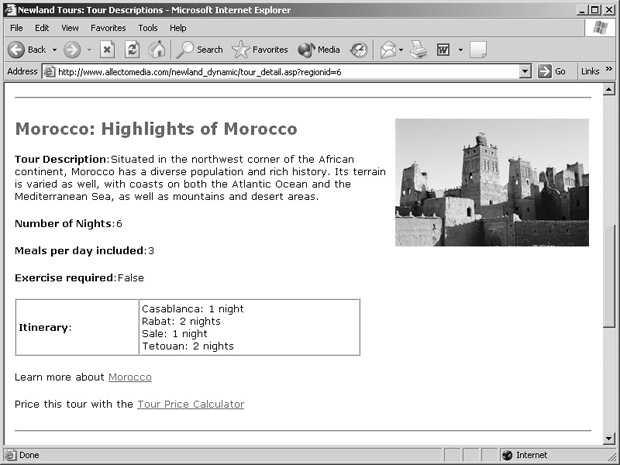The image size is (620, 465).
Task: Click the Links toolbar label
Action: 590,72
